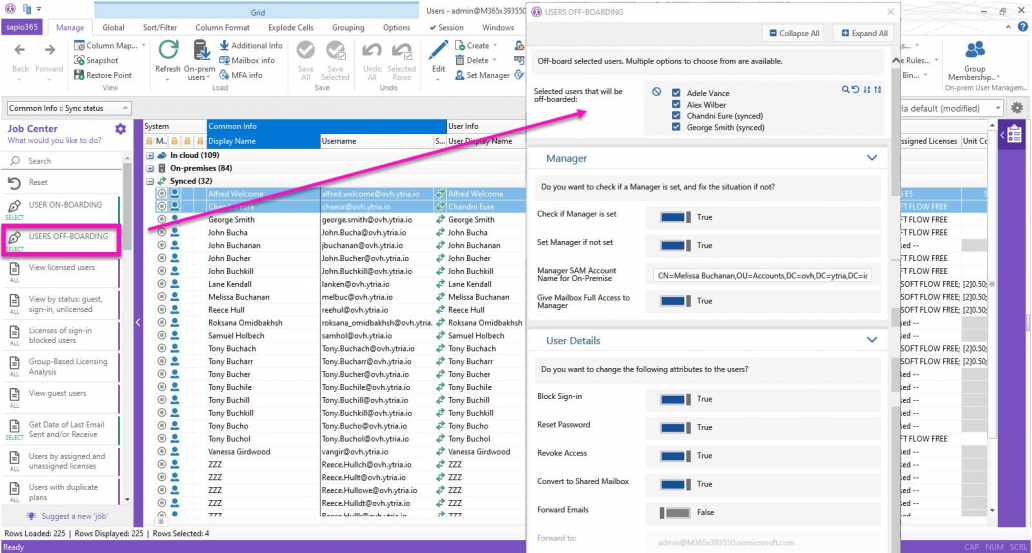The width and height of the screenshot is (1032, 553).
Task: Click search magnifier in selected users list
Action: pos(845,90)
